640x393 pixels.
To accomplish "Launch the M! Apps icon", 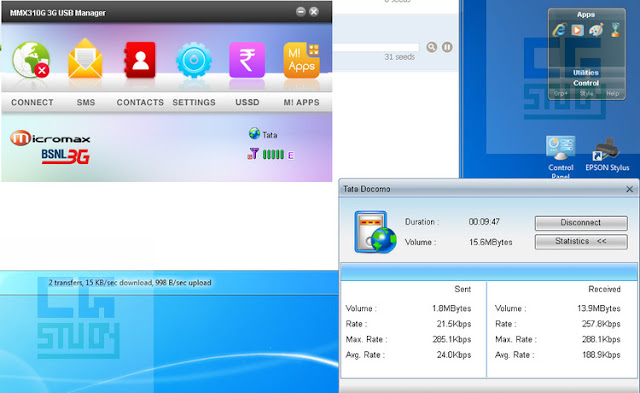I will [302, 60].
